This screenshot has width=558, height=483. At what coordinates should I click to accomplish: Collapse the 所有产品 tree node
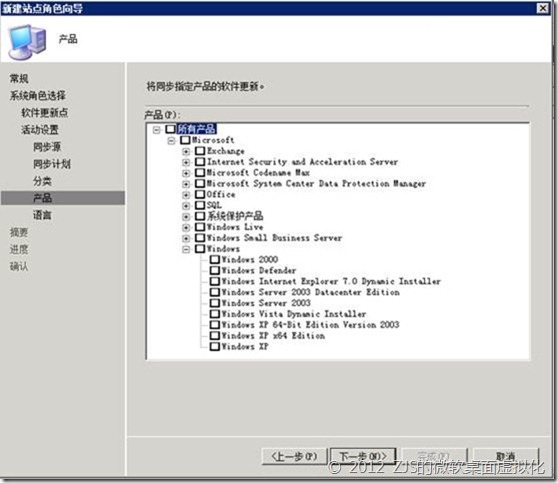point(157,130)
